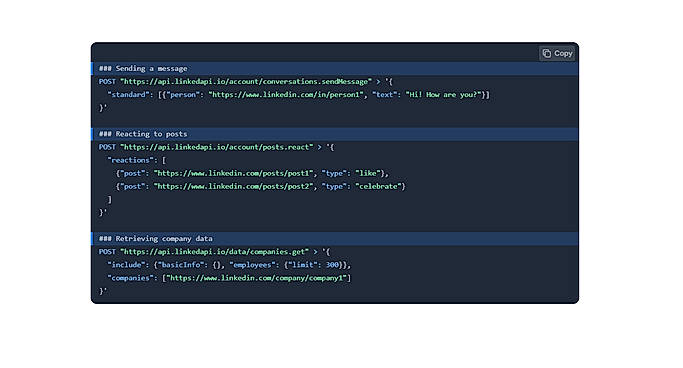Click the '### Retrieving company data' heading line
The image size is (683, 368).
click(335, 239)
